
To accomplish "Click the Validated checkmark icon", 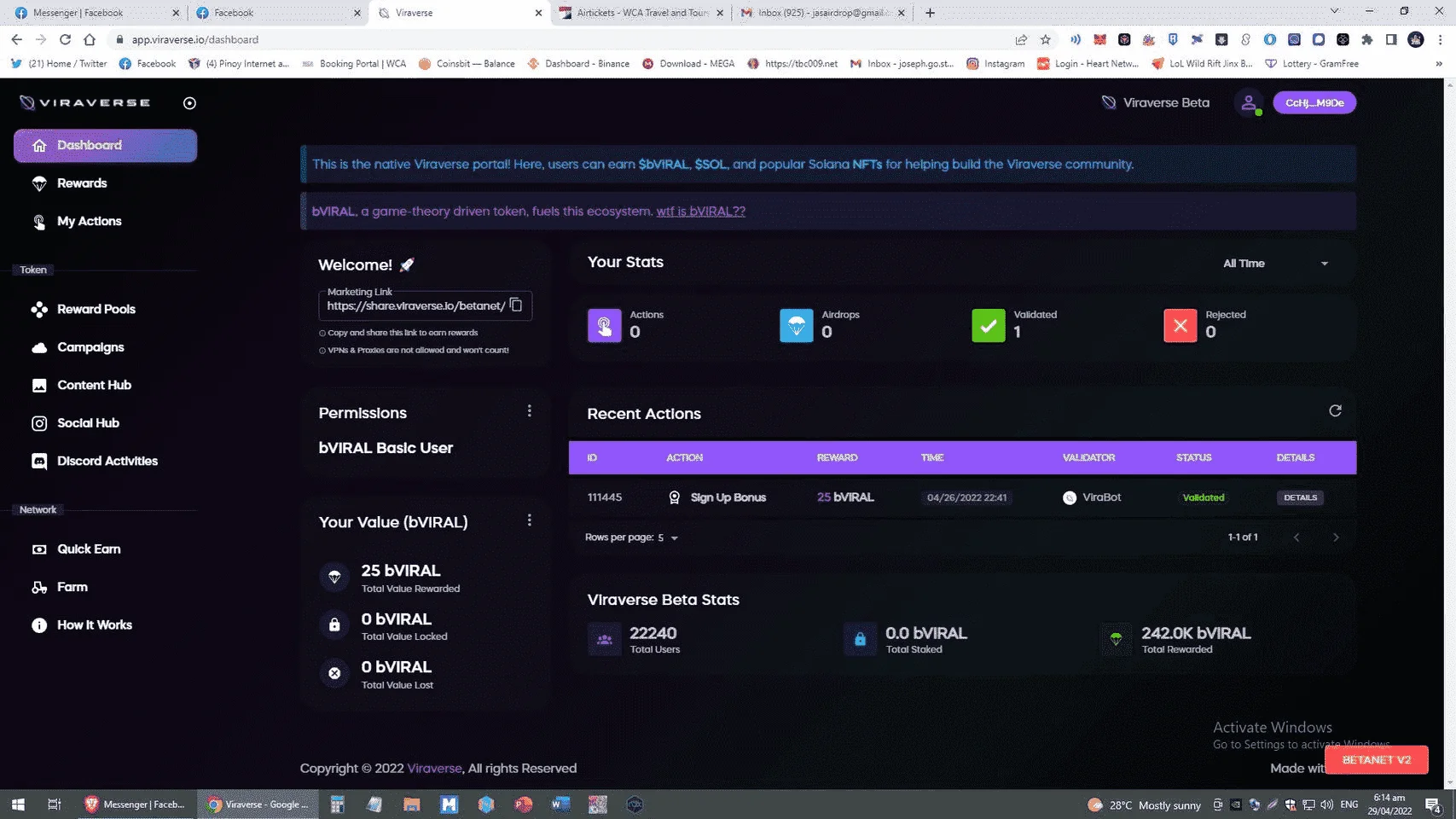I will click(x=988, y=326).
